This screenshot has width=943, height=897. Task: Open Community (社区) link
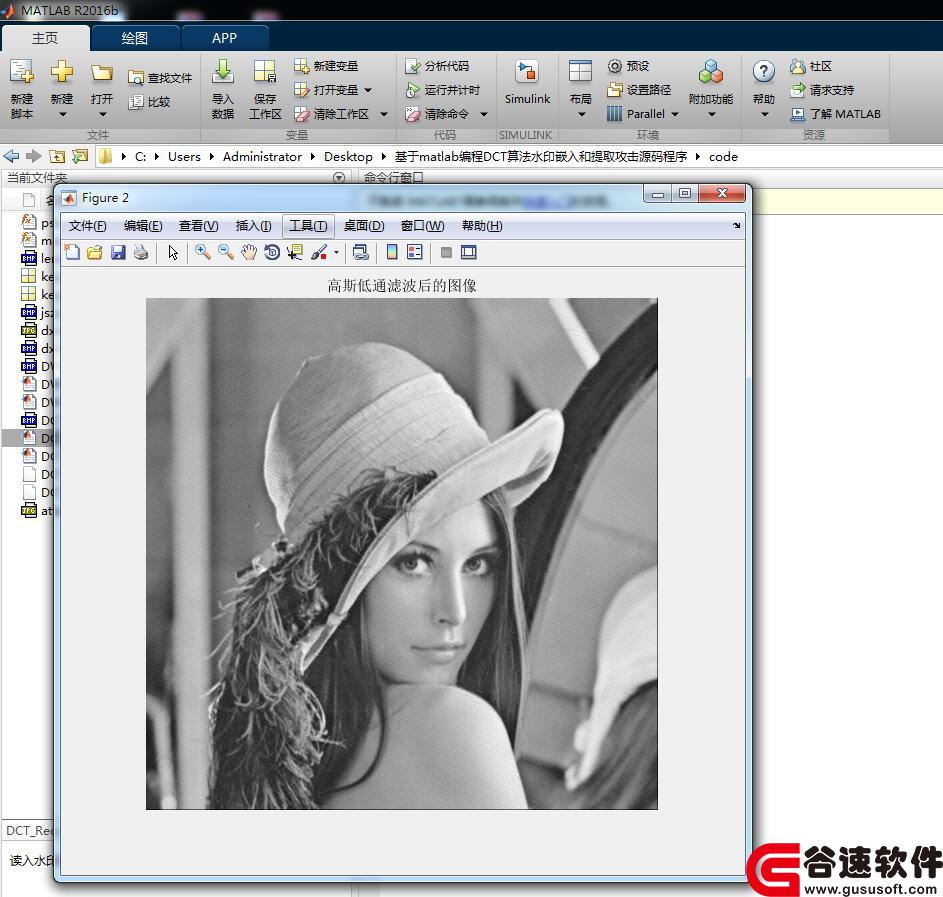[811, 66]
